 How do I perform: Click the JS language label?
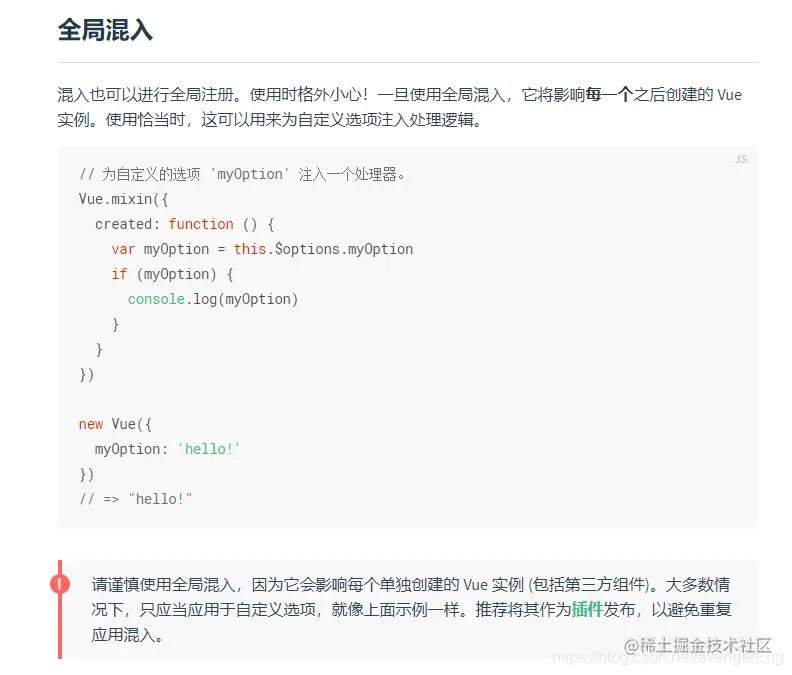click(741, 159)
